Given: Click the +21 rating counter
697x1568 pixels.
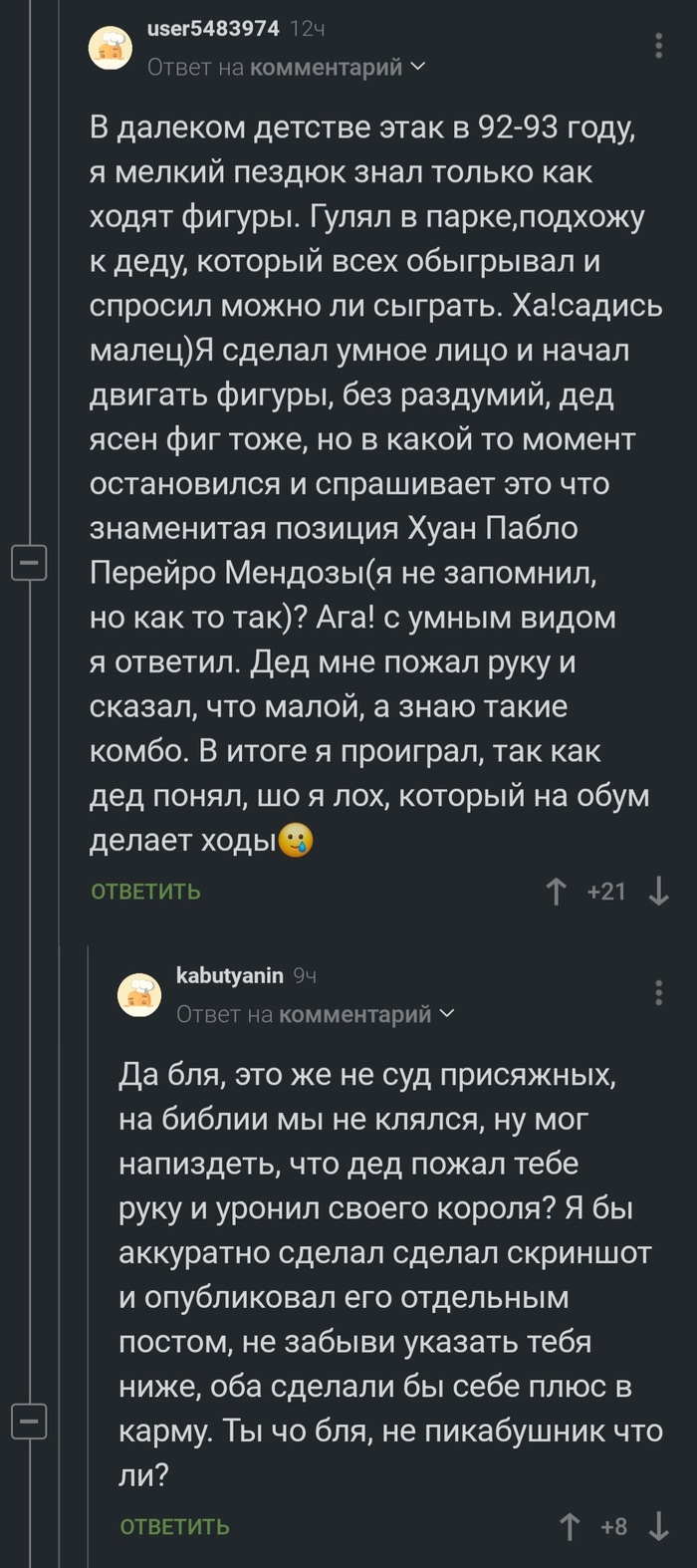Looking at the screenshot, I should [606, 891].
